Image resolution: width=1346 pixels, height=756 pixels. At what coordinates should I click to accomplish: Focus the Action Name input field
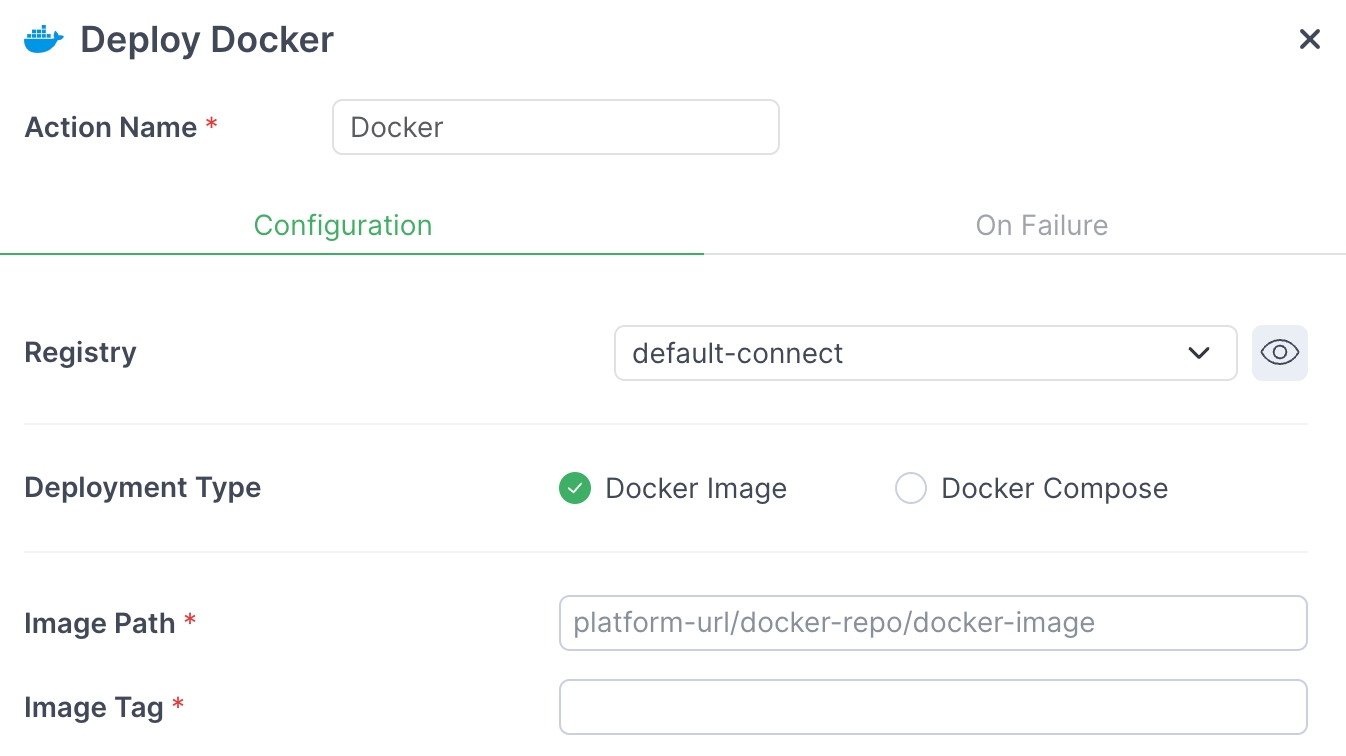pos(555,127)
